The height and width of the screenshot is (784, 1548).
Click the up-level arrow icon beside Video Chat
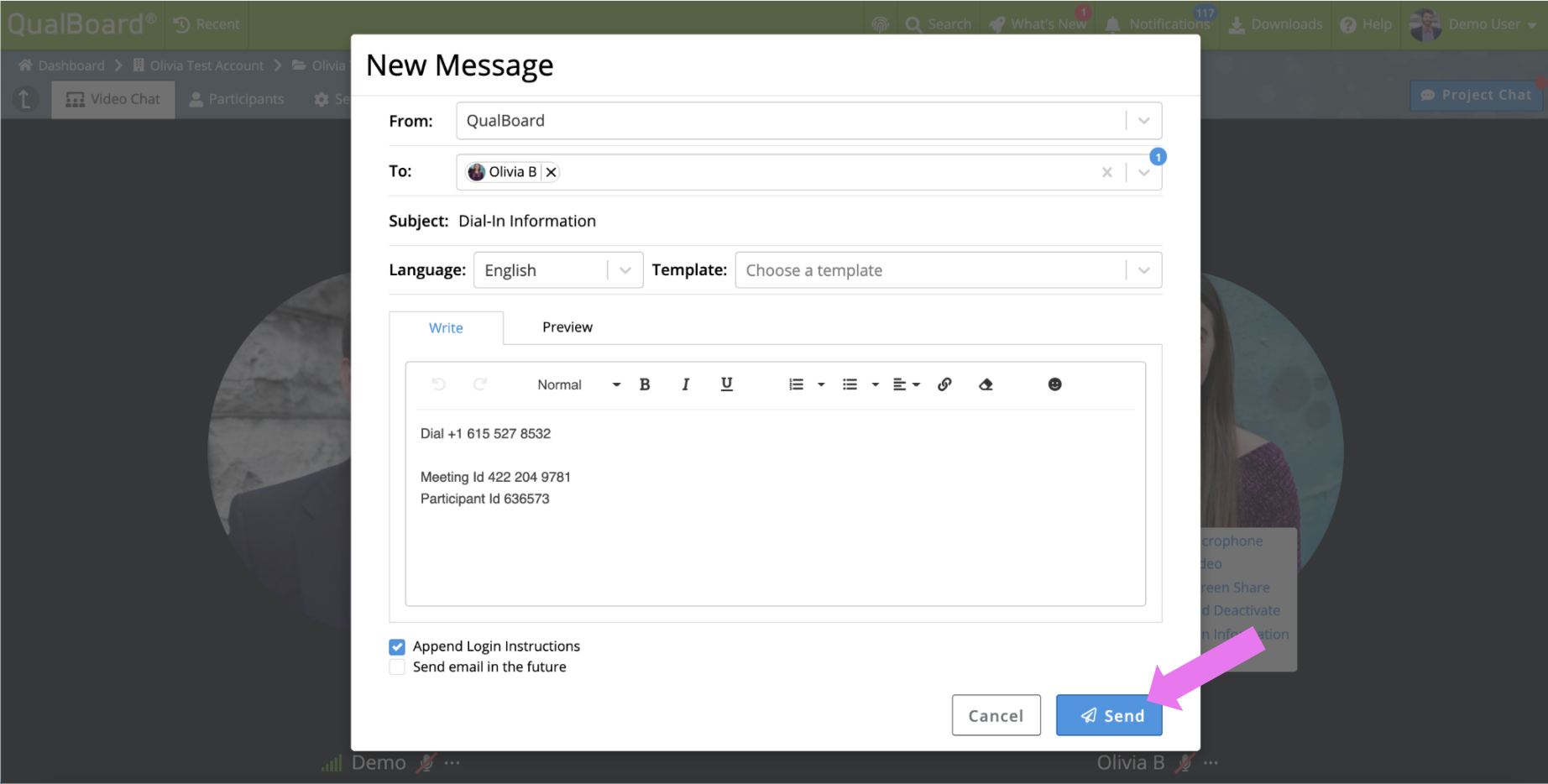point(25,99)
